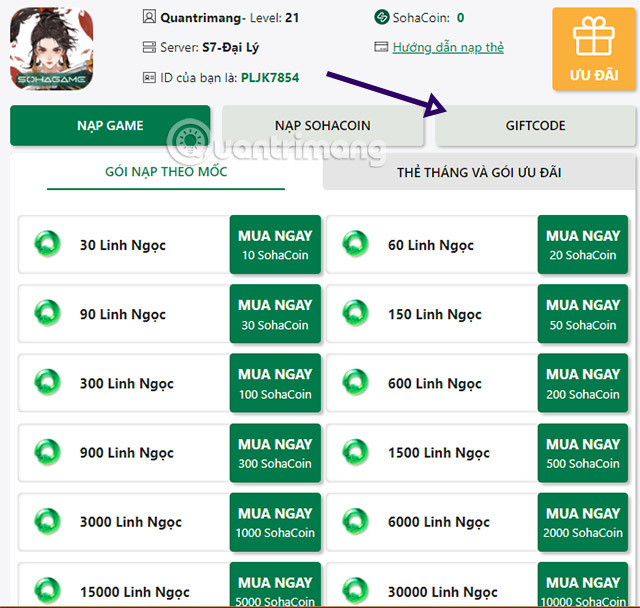Image resolution: width=640 pixels, height=608 pixels.
Task: Click the jade icon of 1500 Linh Ngọc
Action: click(356, 452)
